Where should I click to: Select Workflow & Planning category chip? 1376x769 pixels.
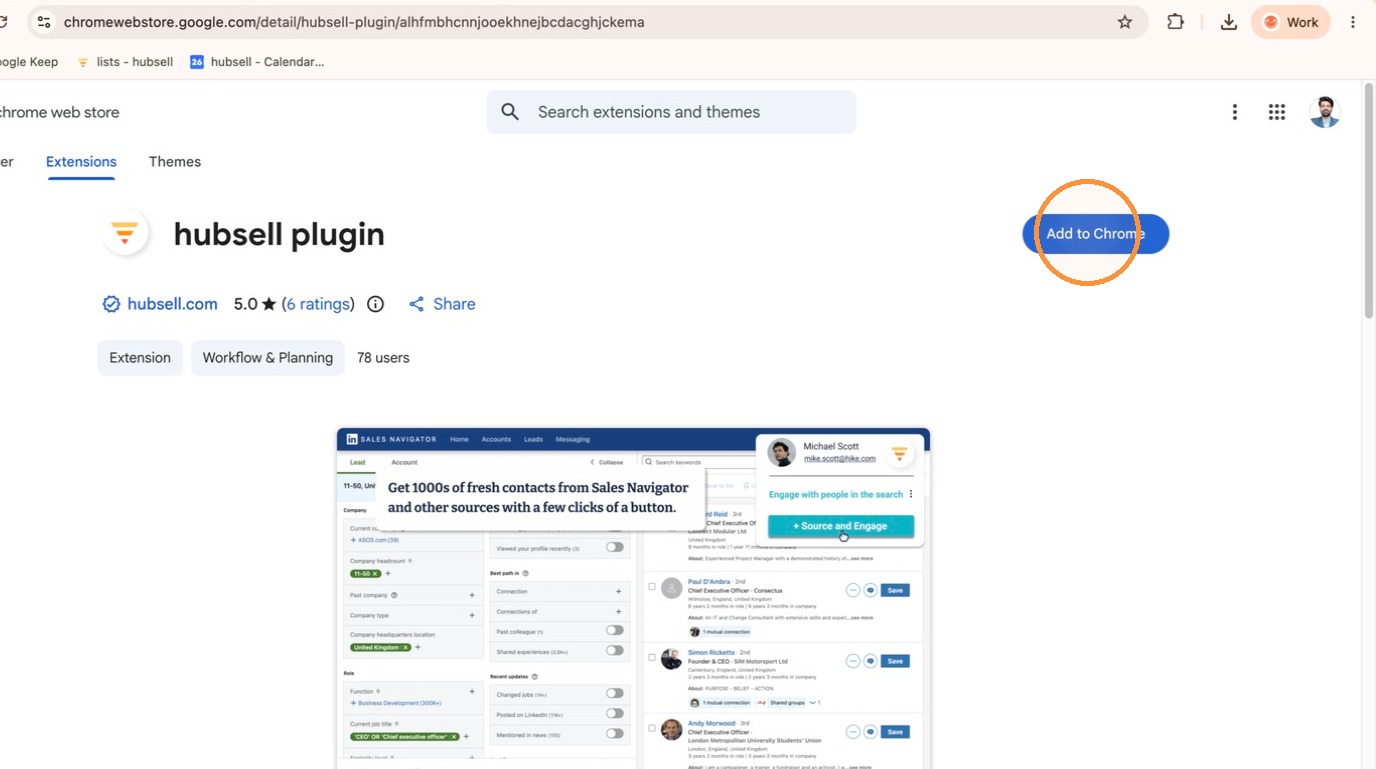[268, 358]
